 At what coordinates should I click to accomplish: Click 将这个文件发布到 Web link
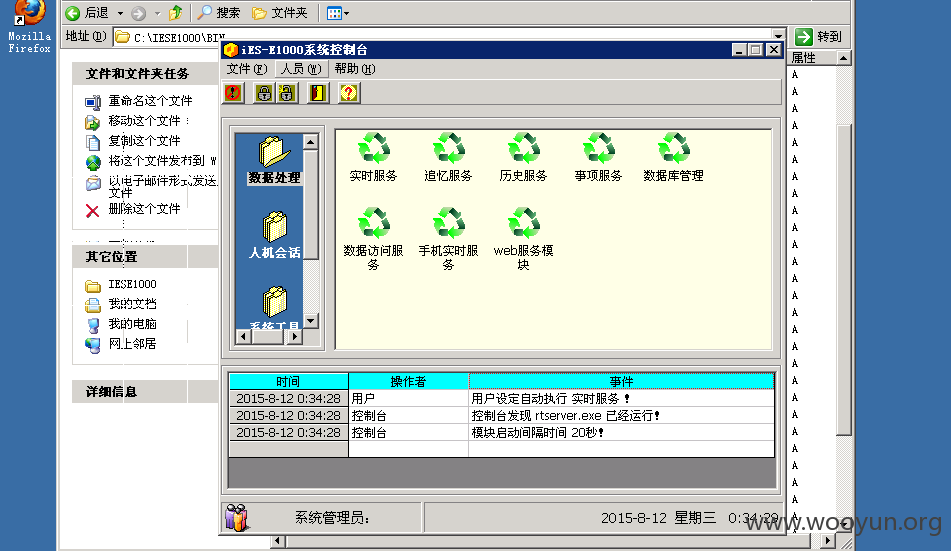coord(162,161)
